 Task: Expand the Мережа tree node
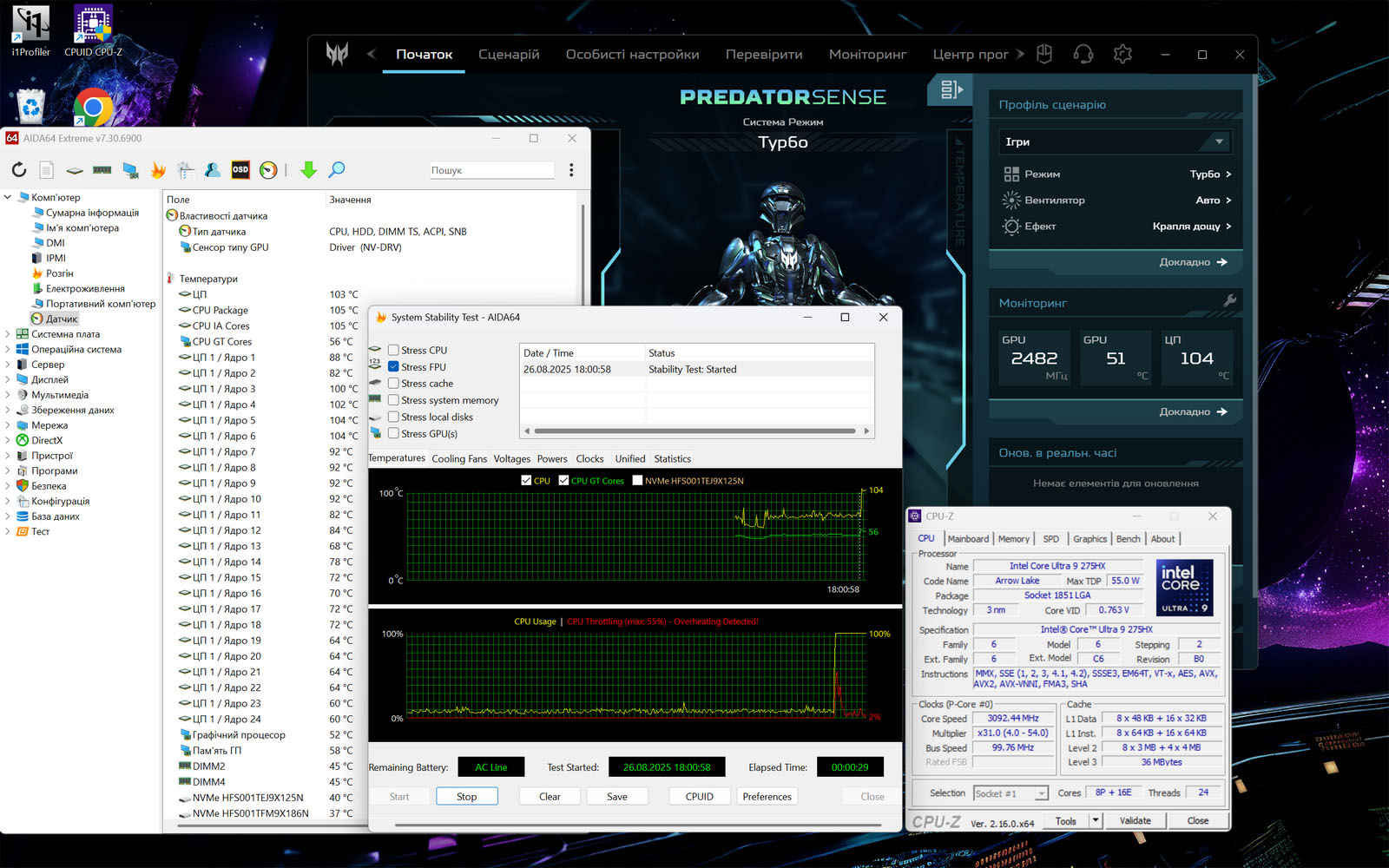coord(8,425)
